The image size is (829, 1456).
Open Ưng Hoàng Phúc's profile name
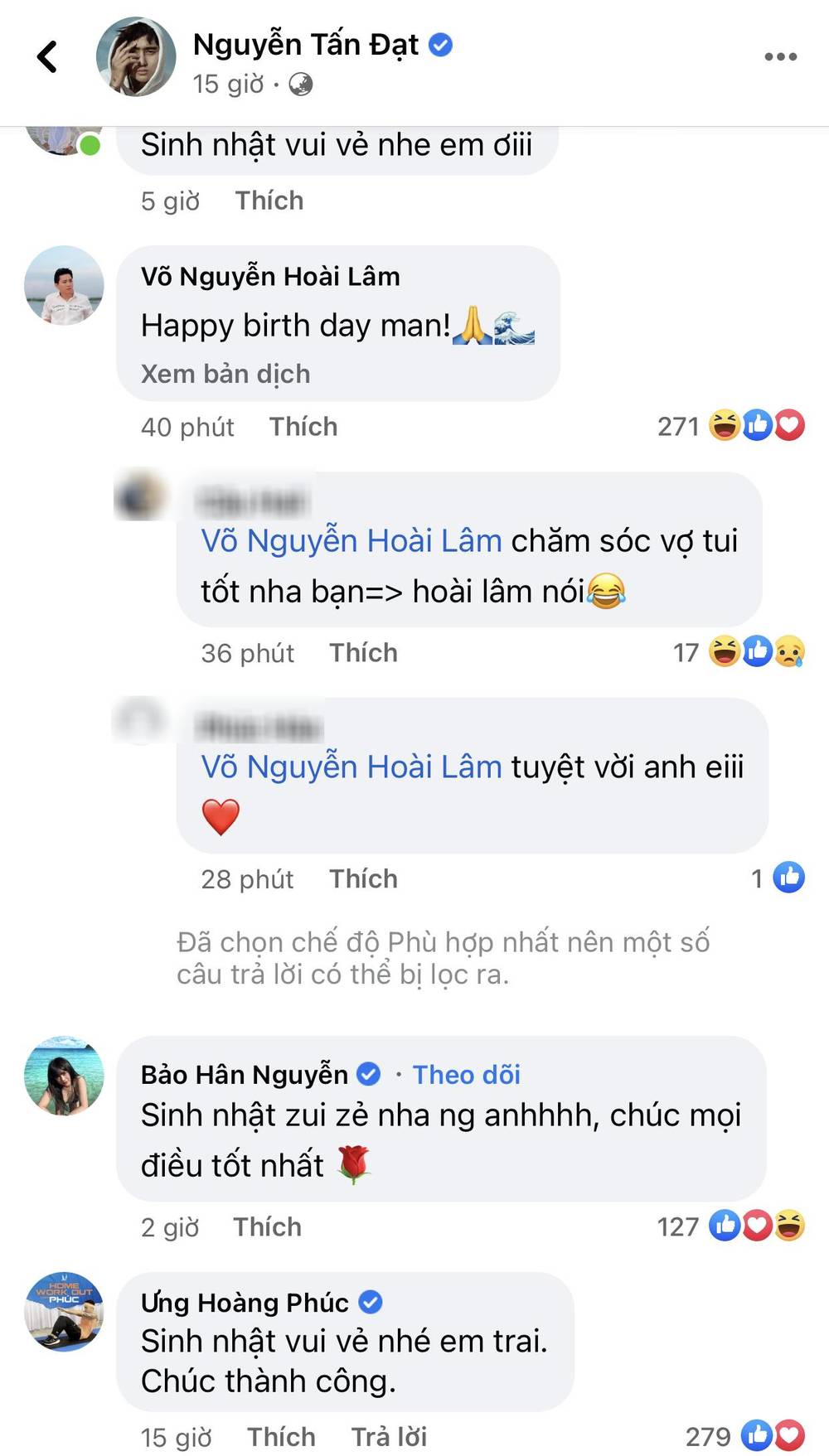click(245, 1303)
